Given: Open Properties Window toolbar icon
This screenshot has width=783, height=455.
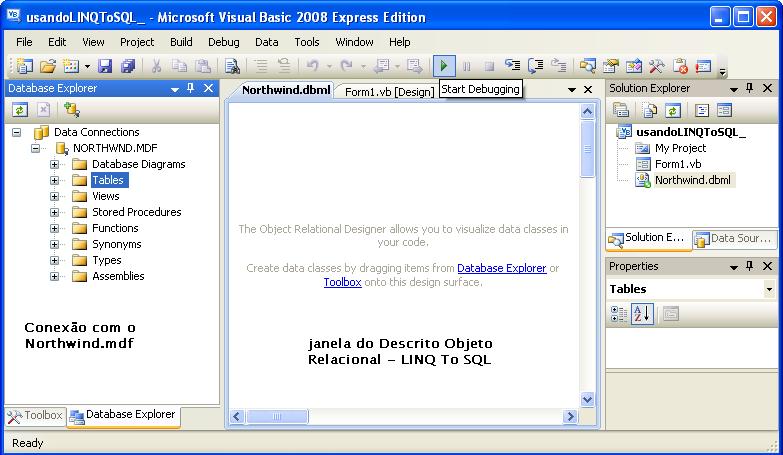Looking at the screenshot, I should 610,66.
